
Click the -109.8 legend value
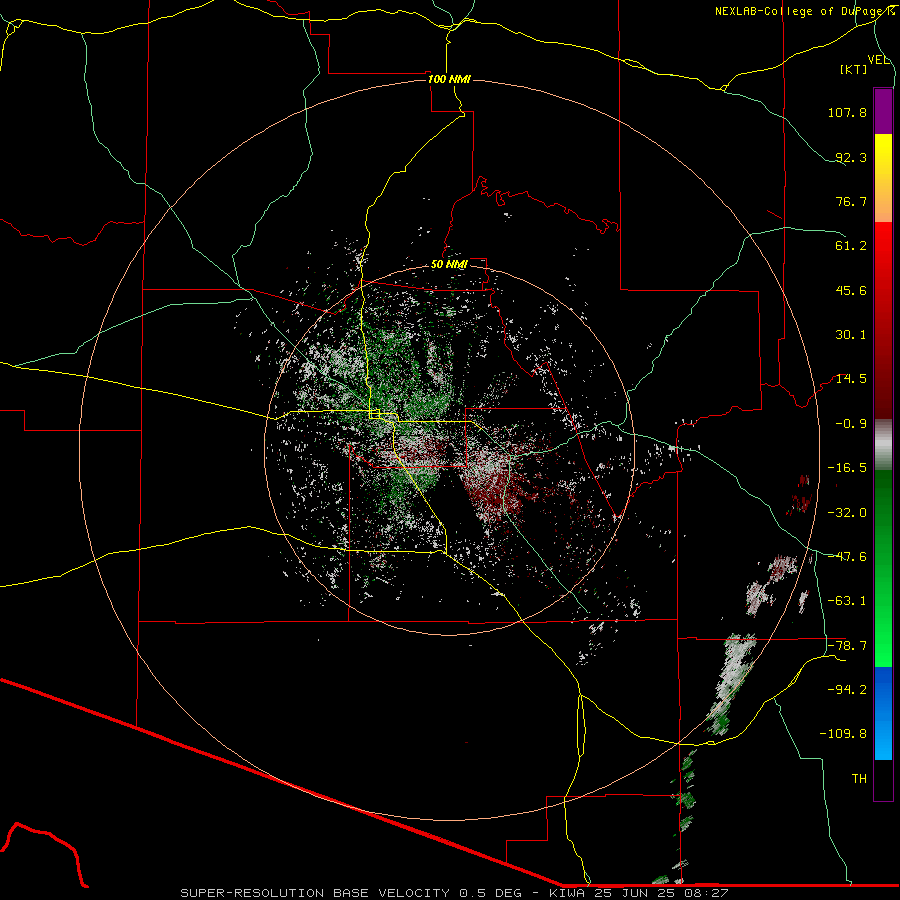(843, 734)
